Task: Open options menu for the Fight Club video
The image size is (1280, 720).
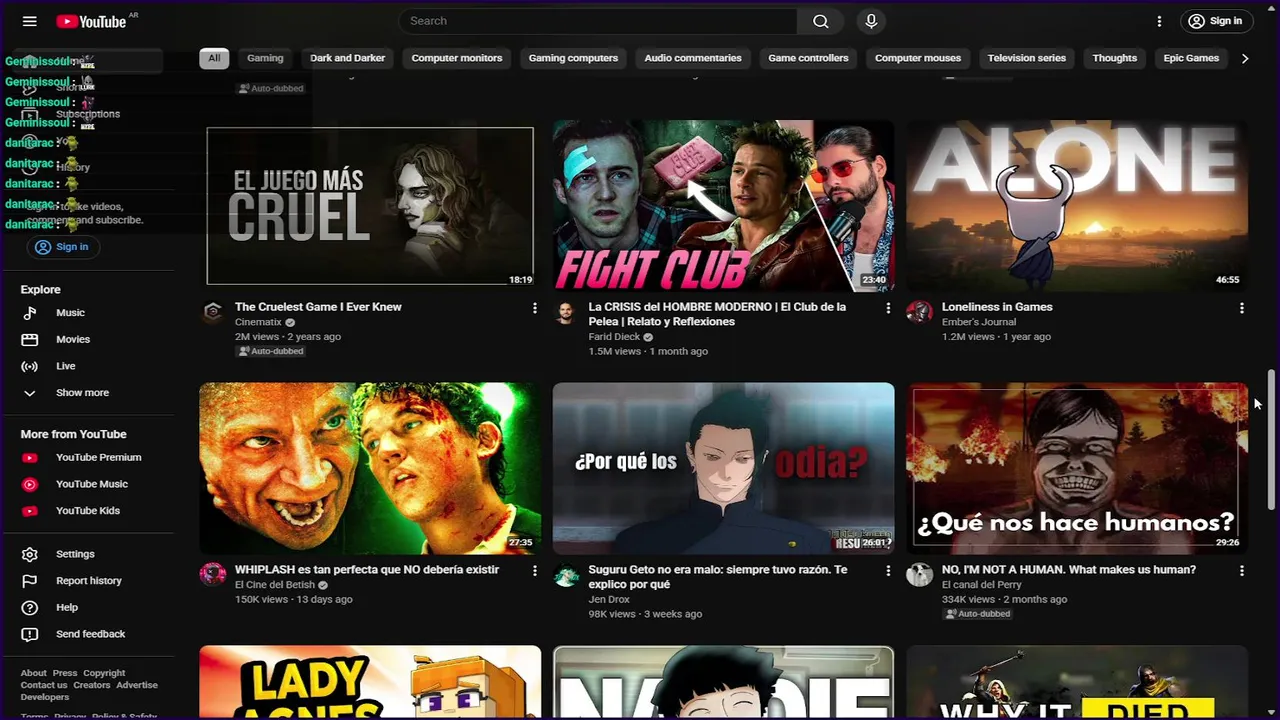Action: coord(888,308)
